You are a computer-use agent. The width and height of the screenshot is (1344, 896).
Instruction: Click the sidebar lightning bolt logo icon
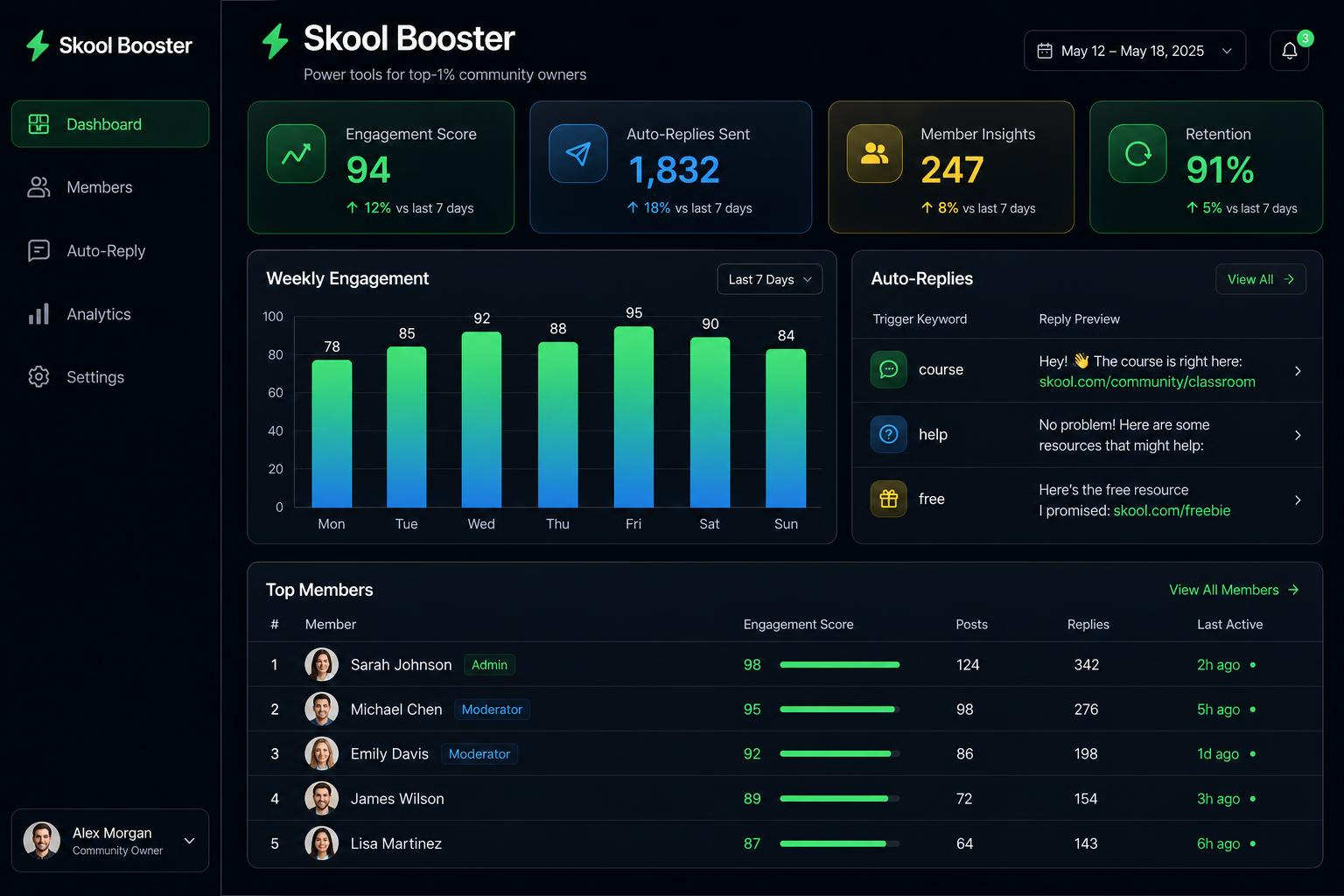pos(37,45)
